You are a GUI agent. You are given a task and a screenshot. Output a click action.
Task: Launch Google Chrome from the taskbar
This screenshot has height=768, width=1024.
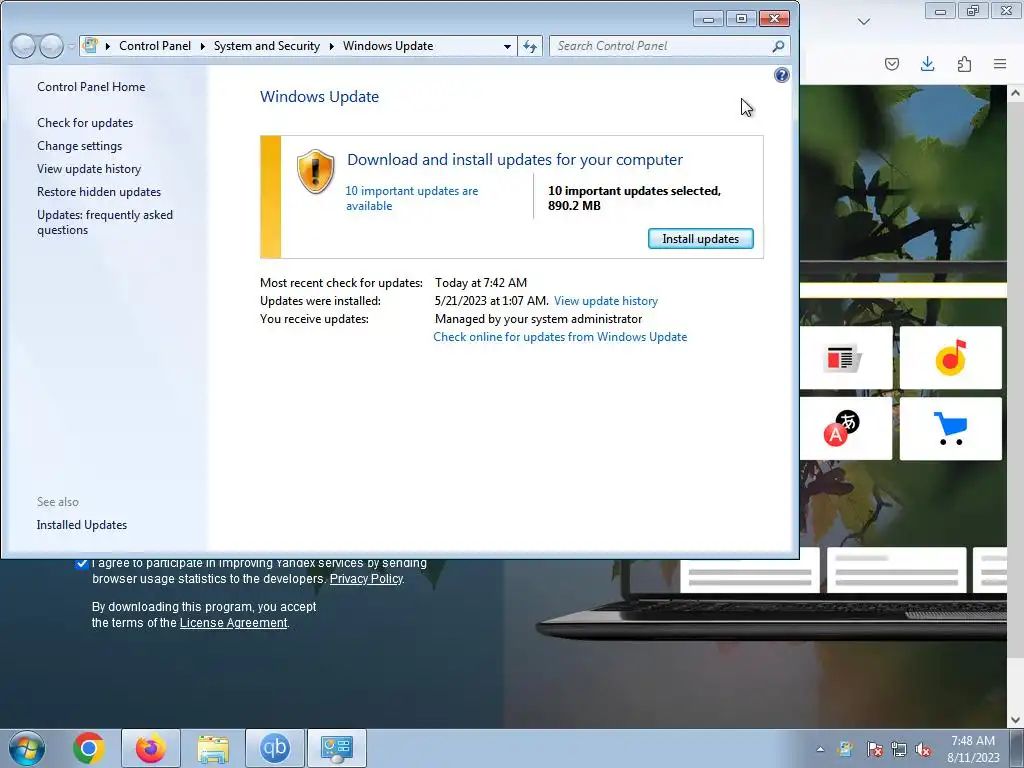tap(89, 748)
